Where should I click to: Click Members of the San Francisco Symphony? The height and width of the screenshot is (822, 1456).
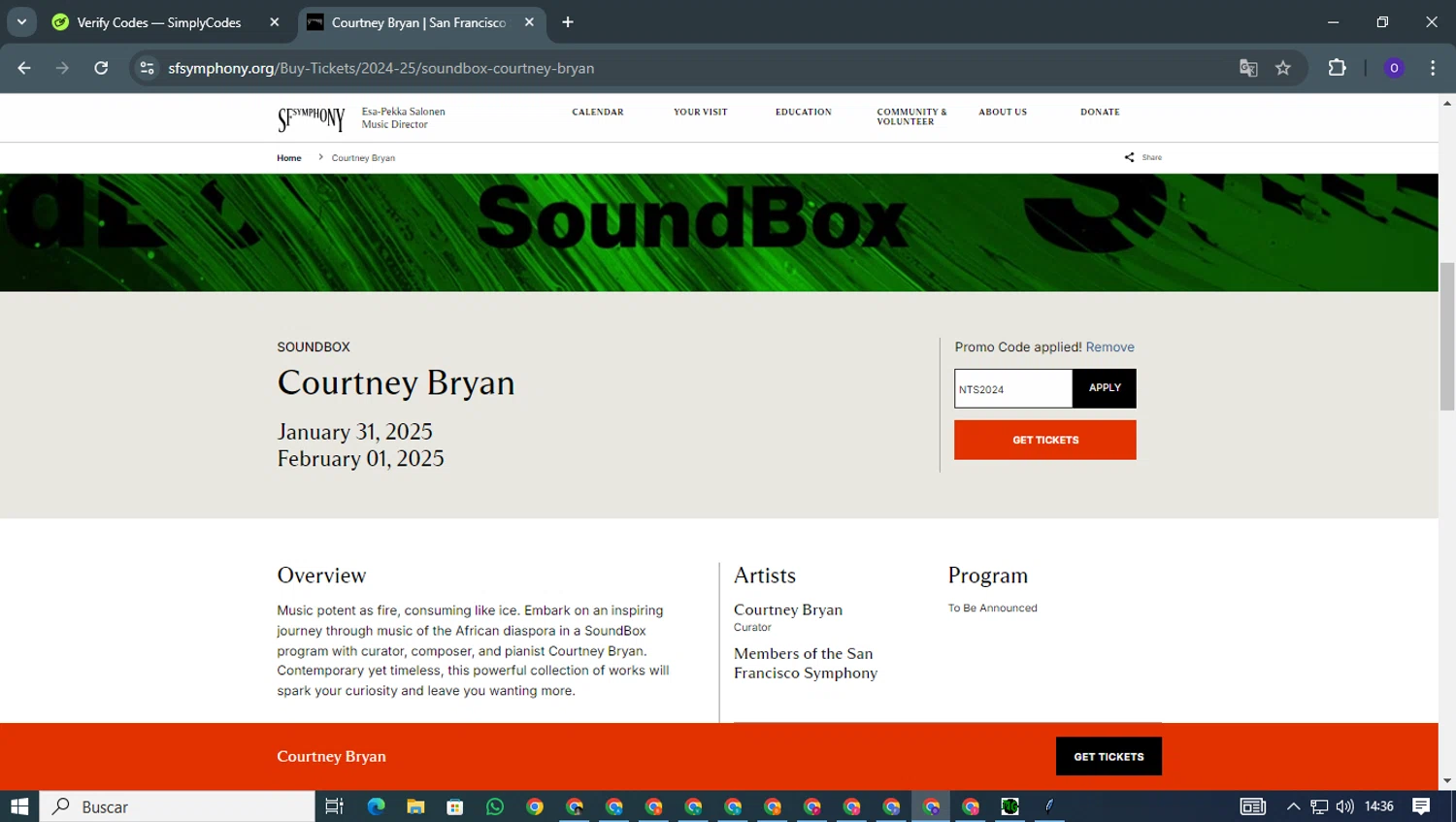[806, 663]
